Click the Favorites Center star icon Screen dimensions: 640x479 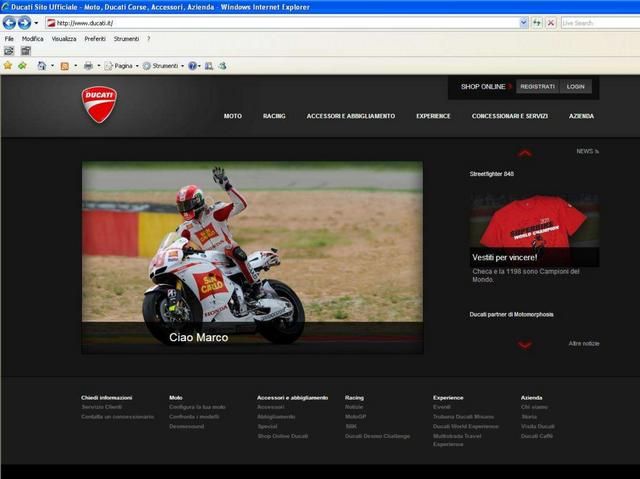[x=8, y=65]
